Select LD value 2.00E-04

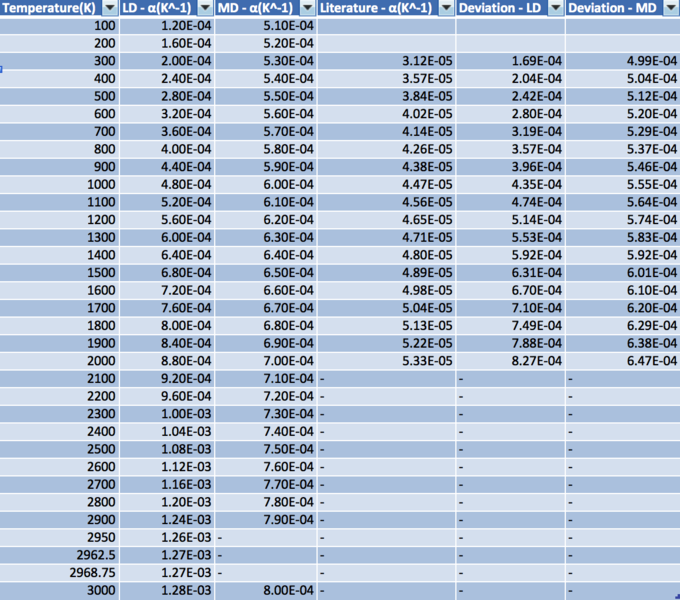(x=167, y=61)
